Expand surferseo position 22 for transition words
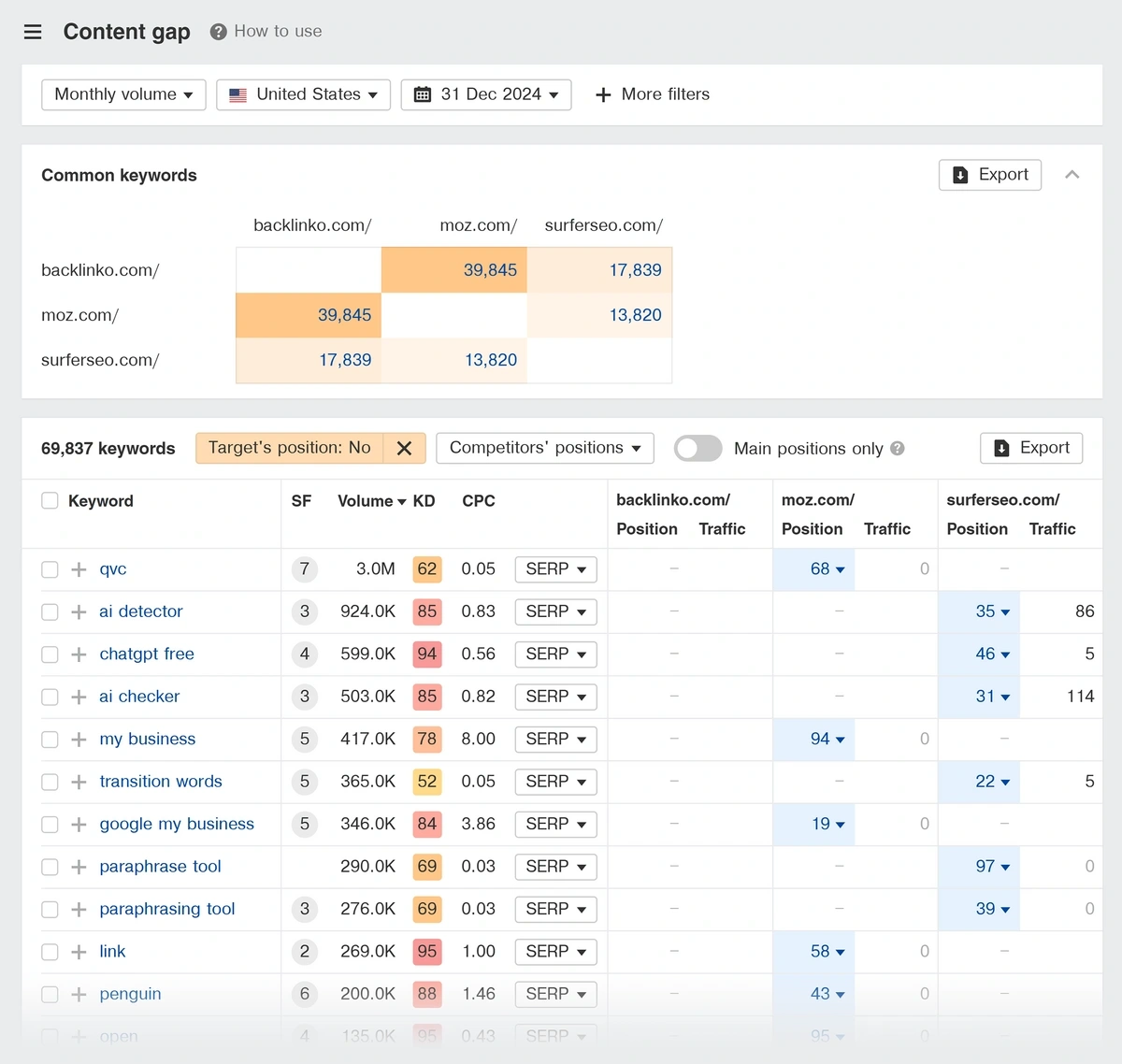This screenshot has width=1122, height=1064. pyautogui.click(x=992, y=782)
